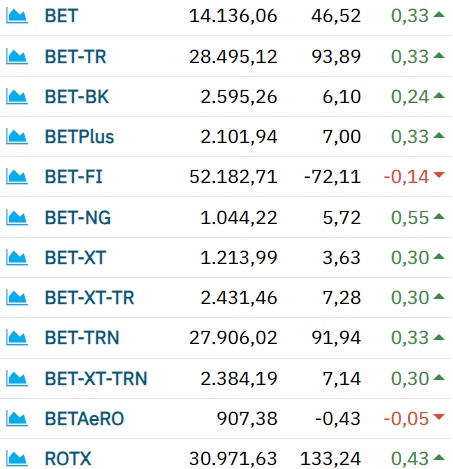Open the chart icon for BET

(x=17, y=16)
